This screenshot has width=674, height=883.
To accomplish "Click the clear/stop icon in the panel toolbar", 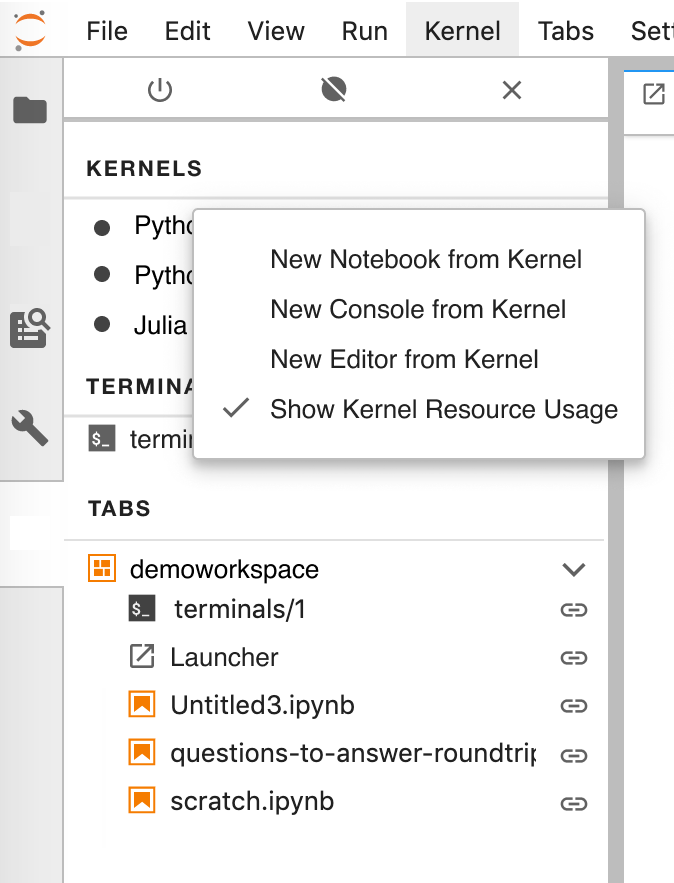I will coord(333,89).
